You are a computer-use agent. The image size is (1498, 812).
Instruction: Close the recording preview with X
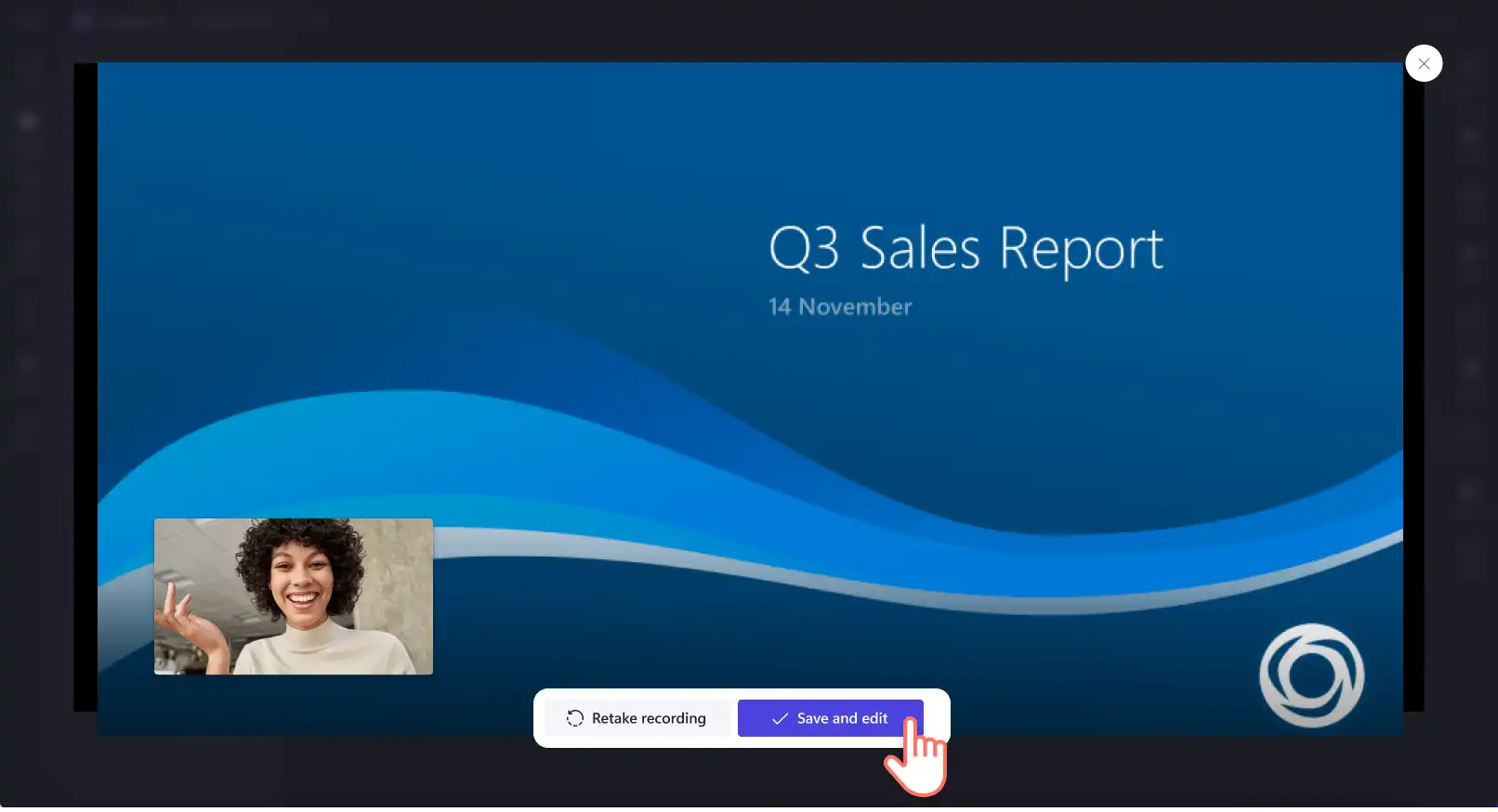coord(1424,63)
